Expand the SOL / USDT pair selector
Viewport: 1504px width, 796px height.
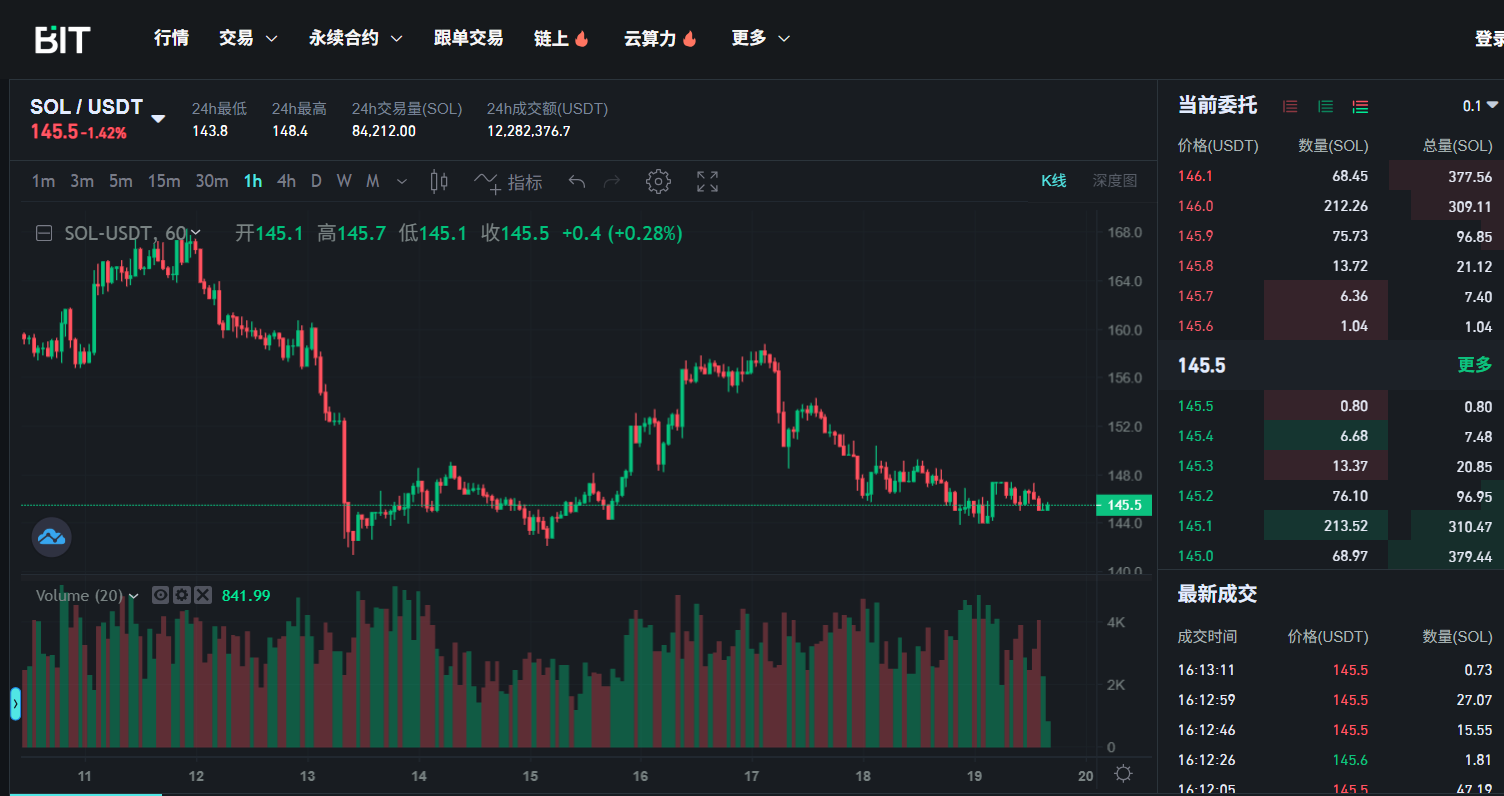158,119
